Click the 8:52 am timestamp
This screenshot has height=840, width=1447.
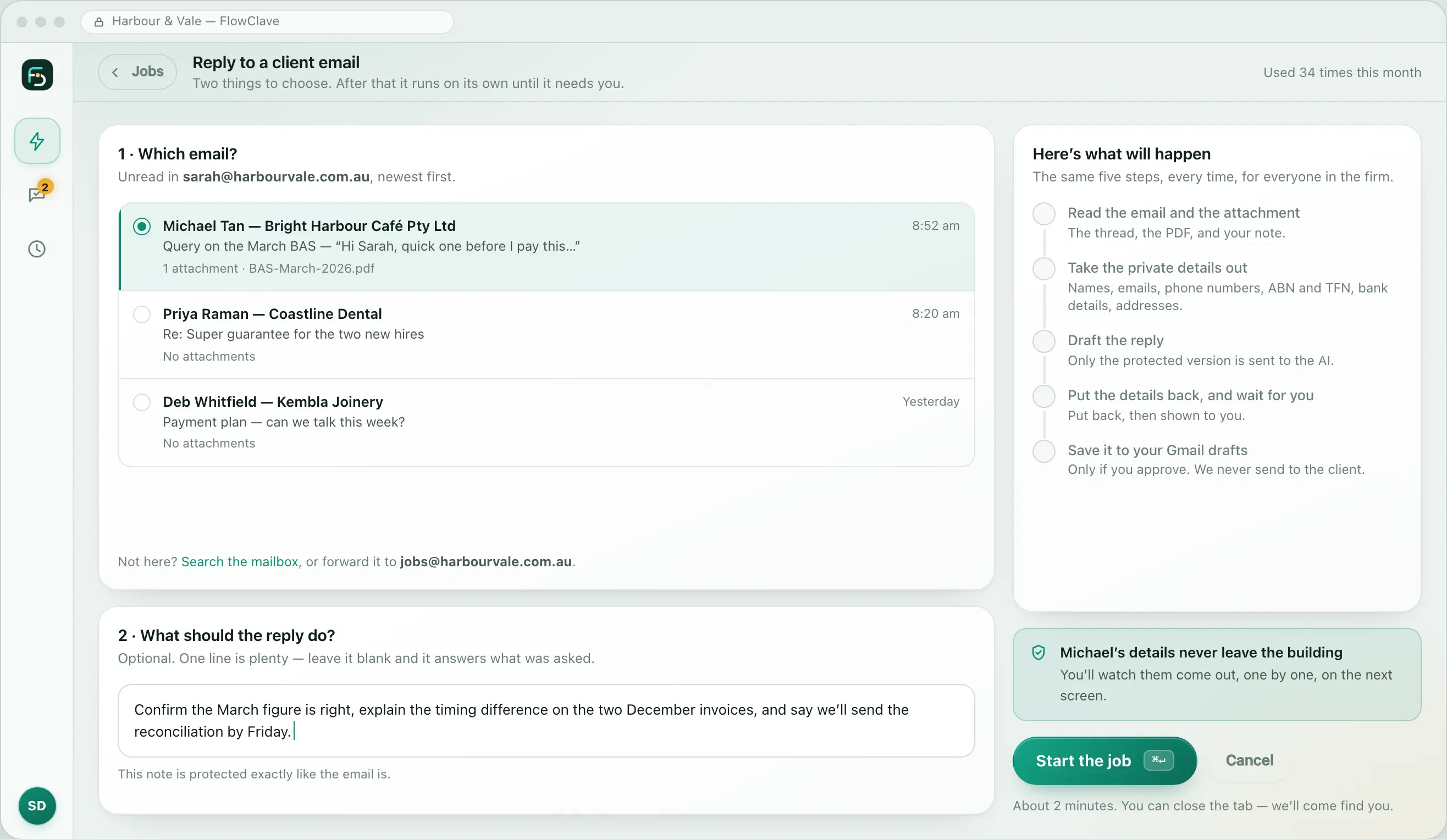935,225
